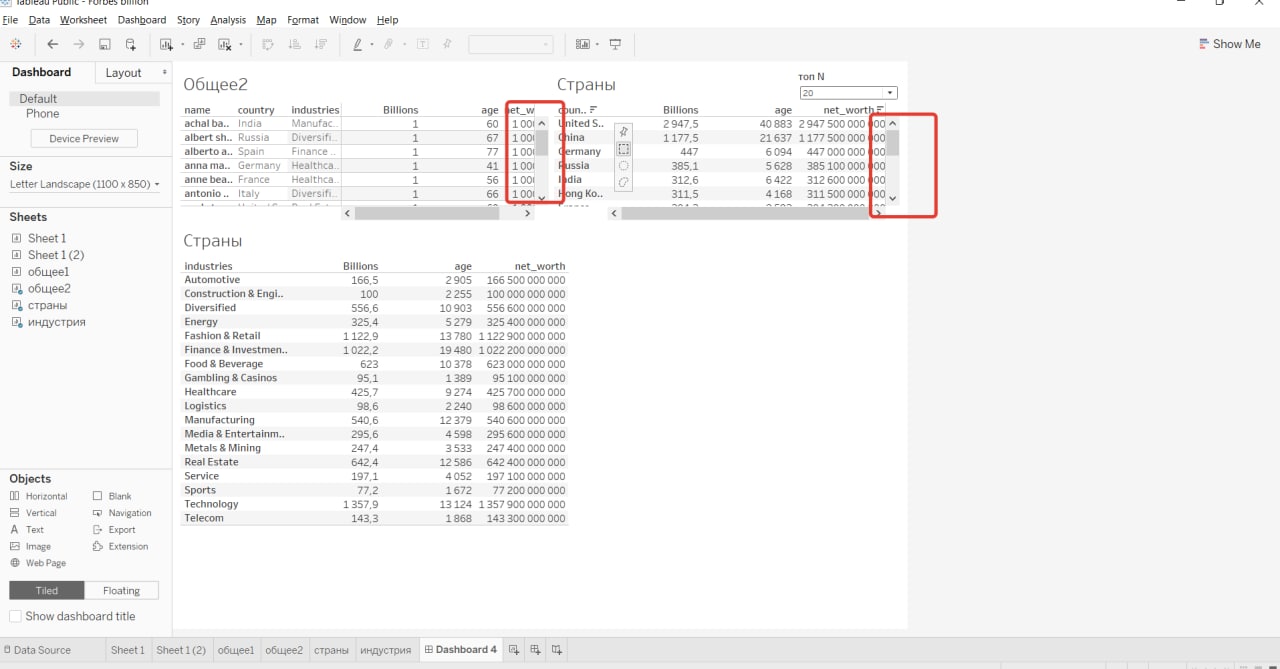Select the Phone layout
Image resolution: width=1280 pixels, height=669 pixels.
(43, 114)
